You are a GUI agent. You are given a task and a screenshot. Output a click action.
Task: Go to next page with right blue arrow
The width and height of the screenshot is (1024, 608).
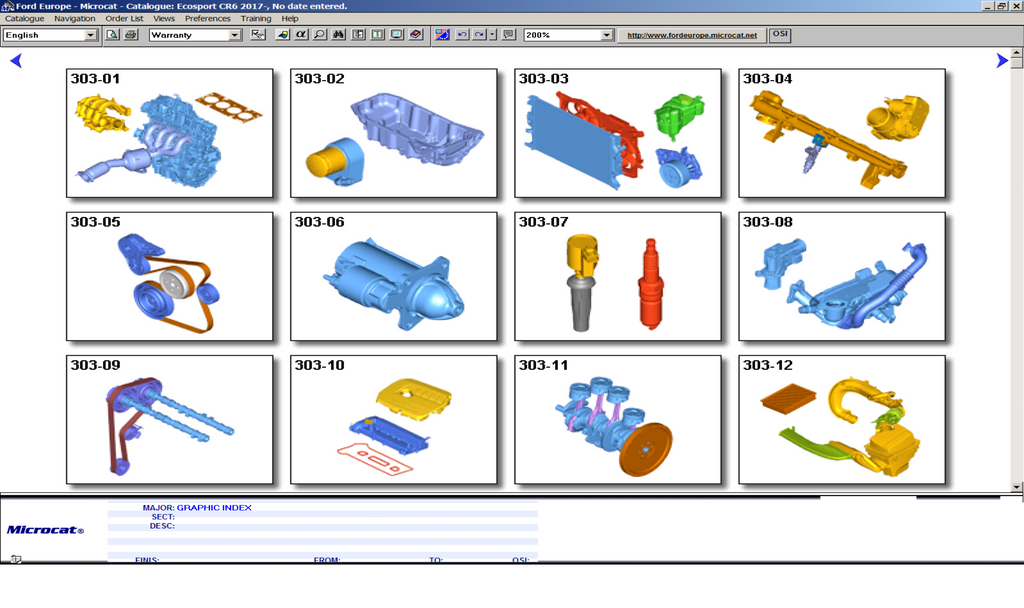coord(1002,61)
